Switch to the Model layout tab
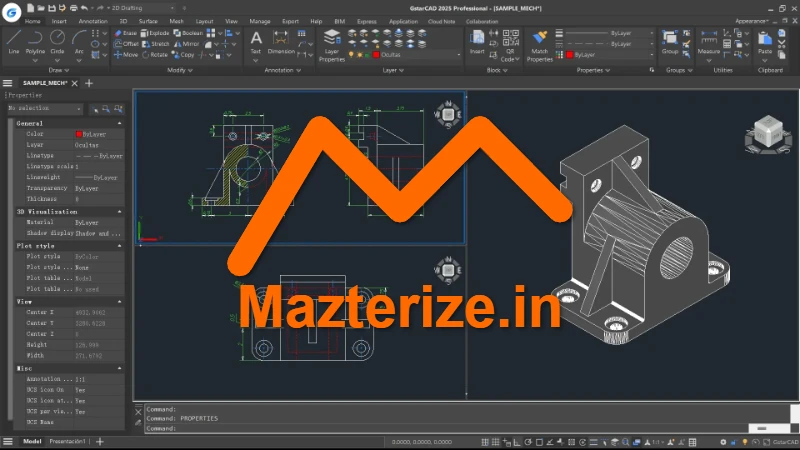Viewport: 800px width, 450px height. (32, 441)
